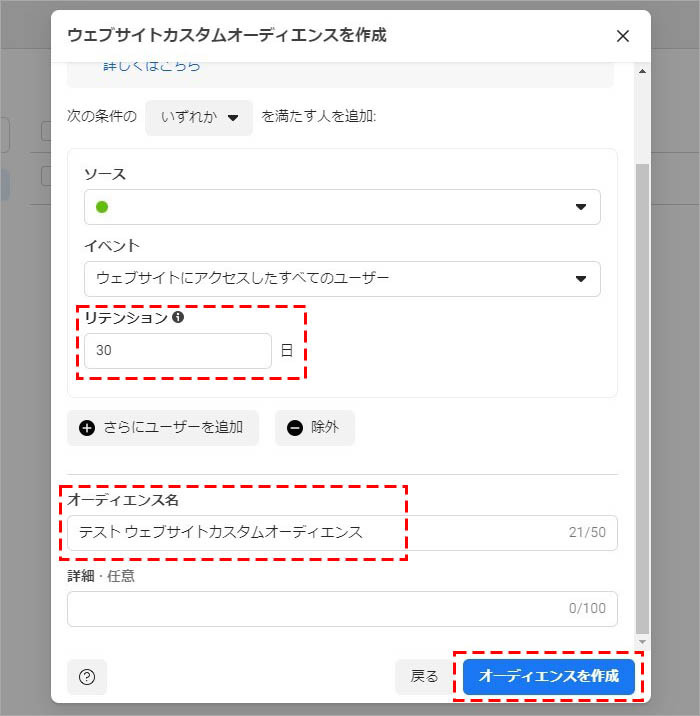Click the scrollbar down arrow
The height and width of the screenshot is (716, 700).
[643, 641]
